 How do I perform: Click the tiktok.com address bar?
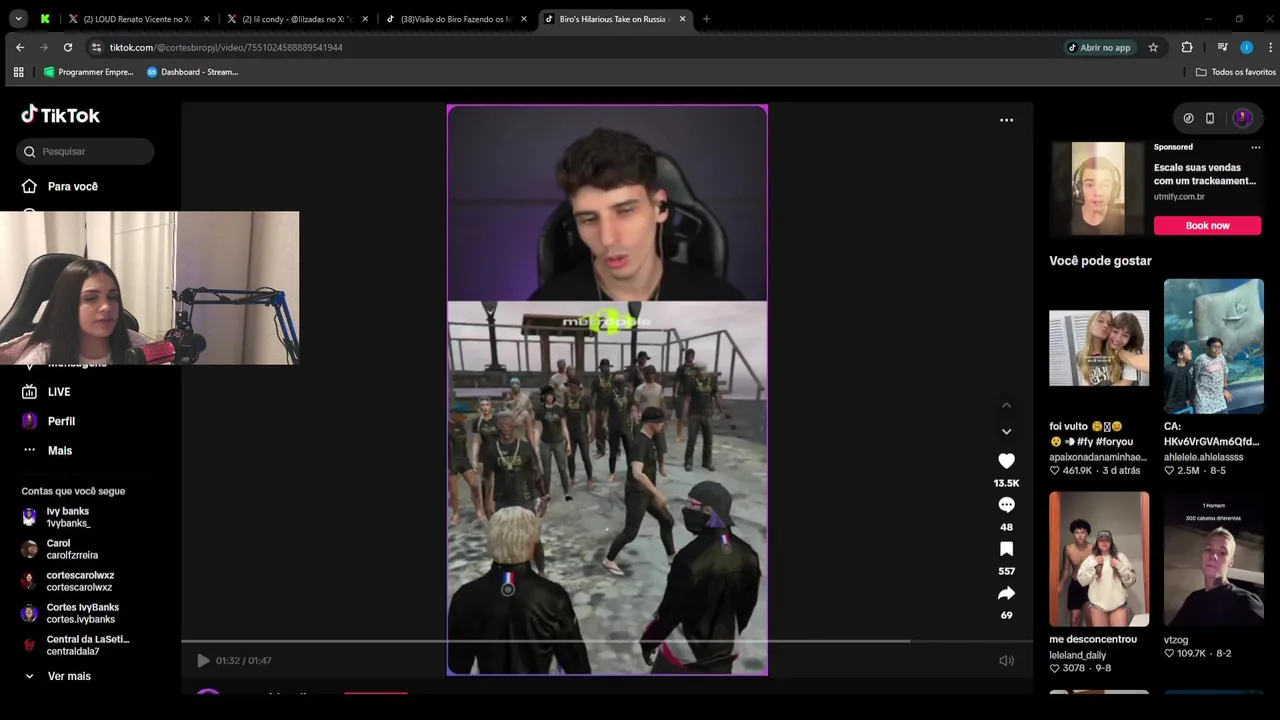580,47
